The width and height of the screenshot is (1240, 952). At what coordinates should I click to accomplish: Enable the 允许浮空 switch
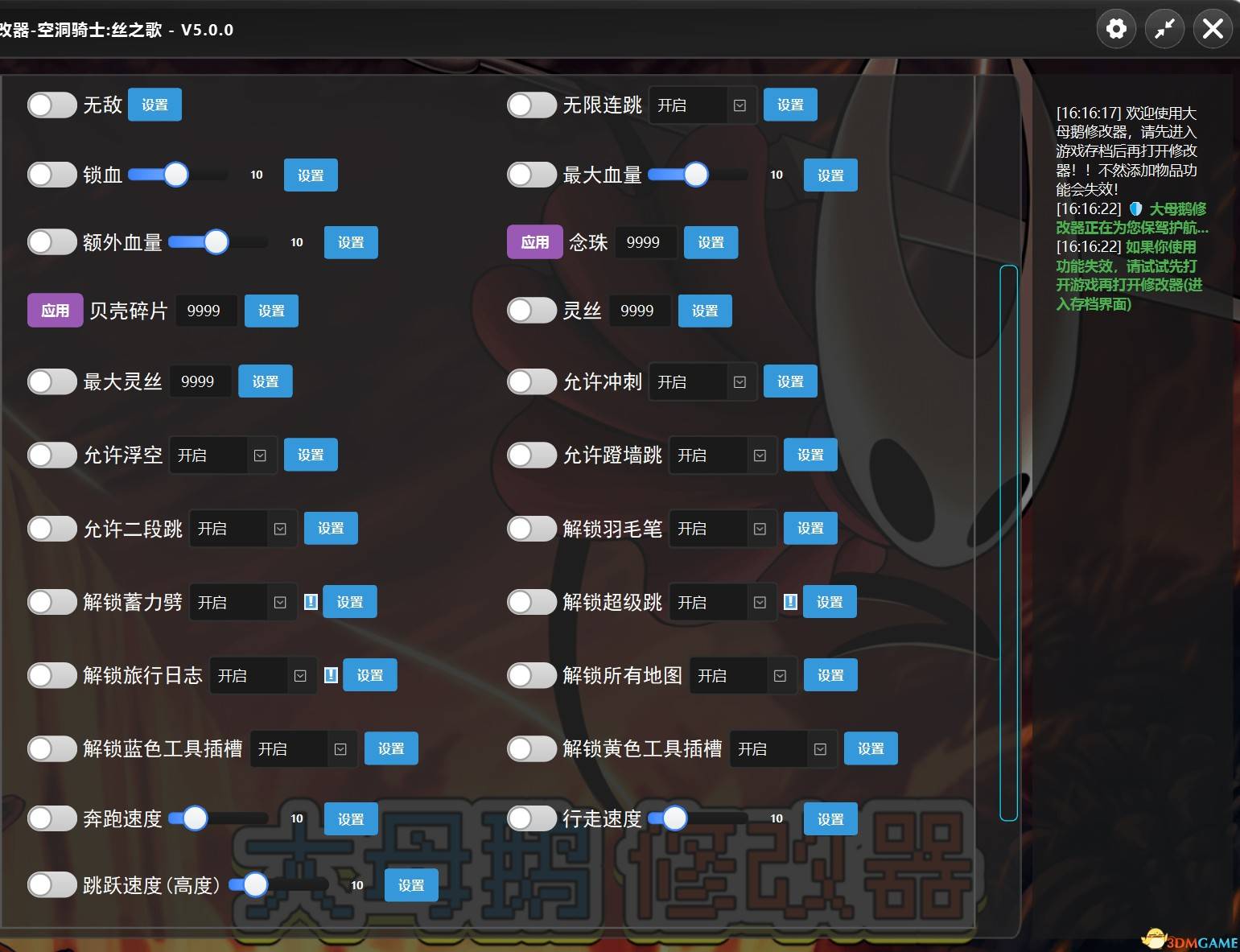point(52,455)
